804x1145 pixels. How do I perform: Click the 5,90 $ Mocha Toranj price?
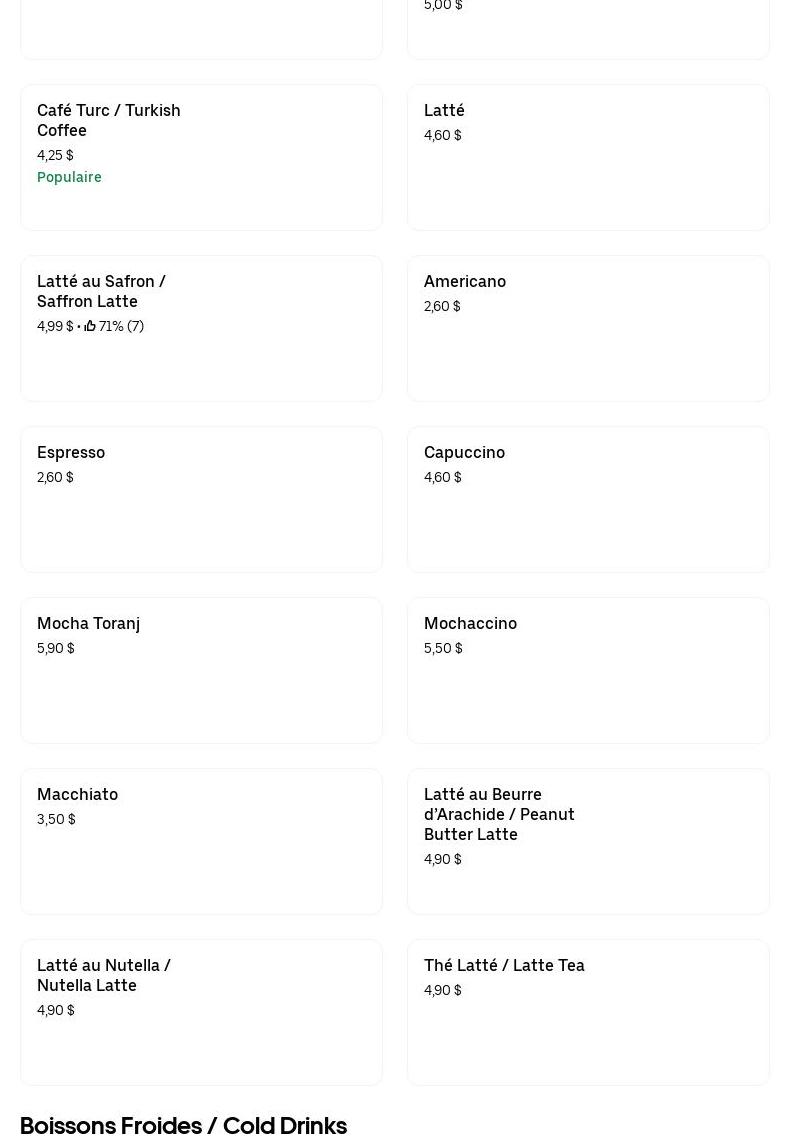pyautogui.click(x=56, y=648)
